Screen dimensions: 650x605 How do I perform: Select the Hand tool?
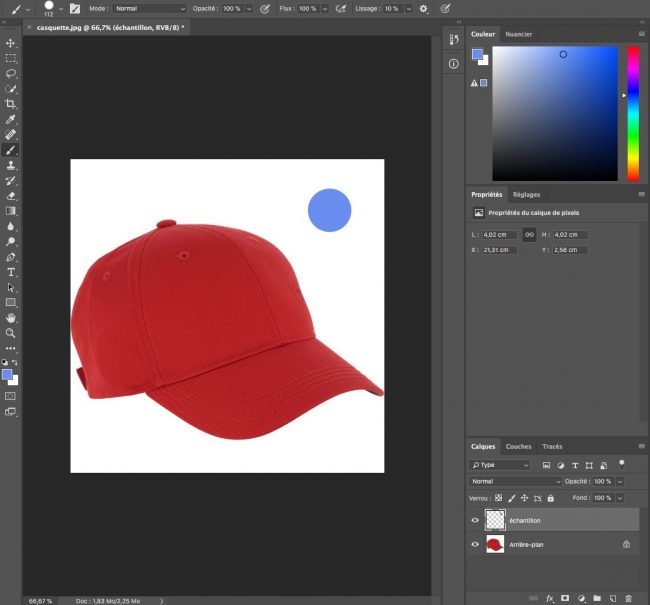(11, 318)
